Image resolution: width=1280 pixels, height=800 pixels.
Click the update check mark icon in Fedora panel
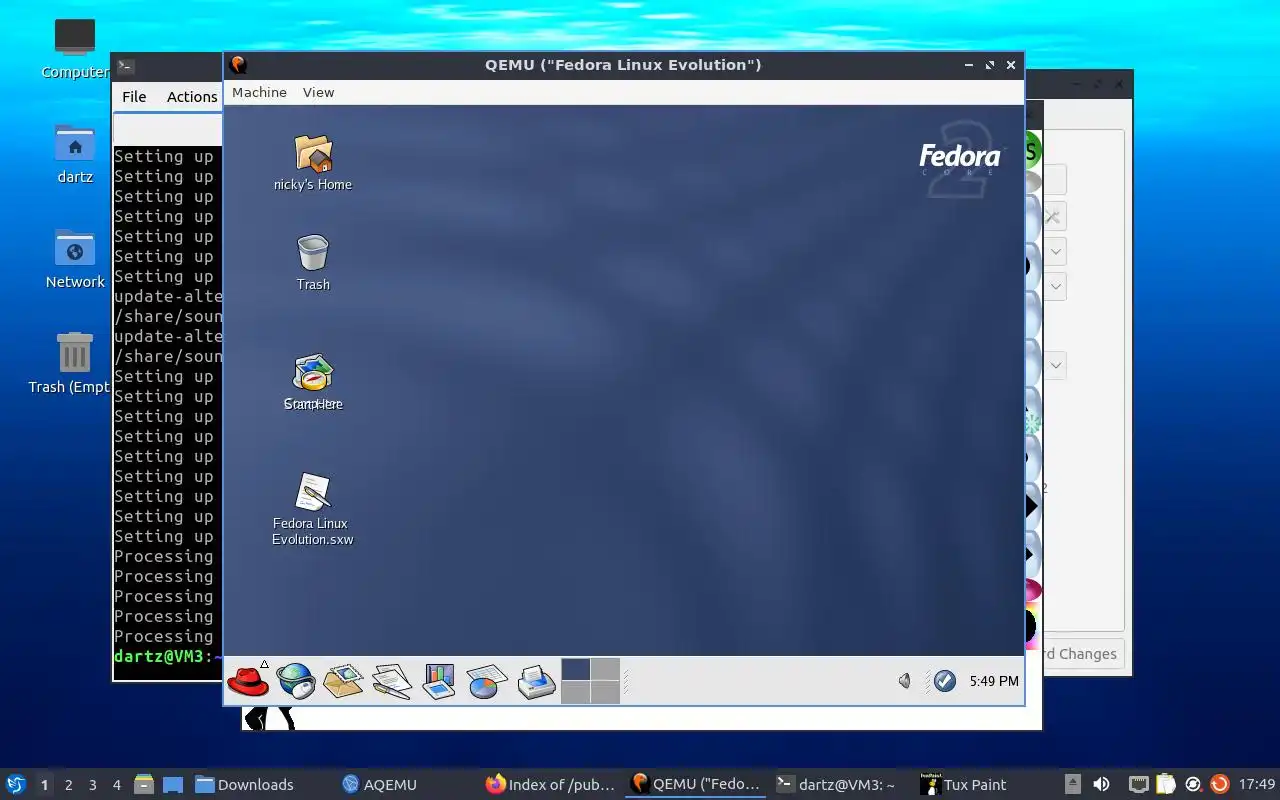click(x=945, y=681)
